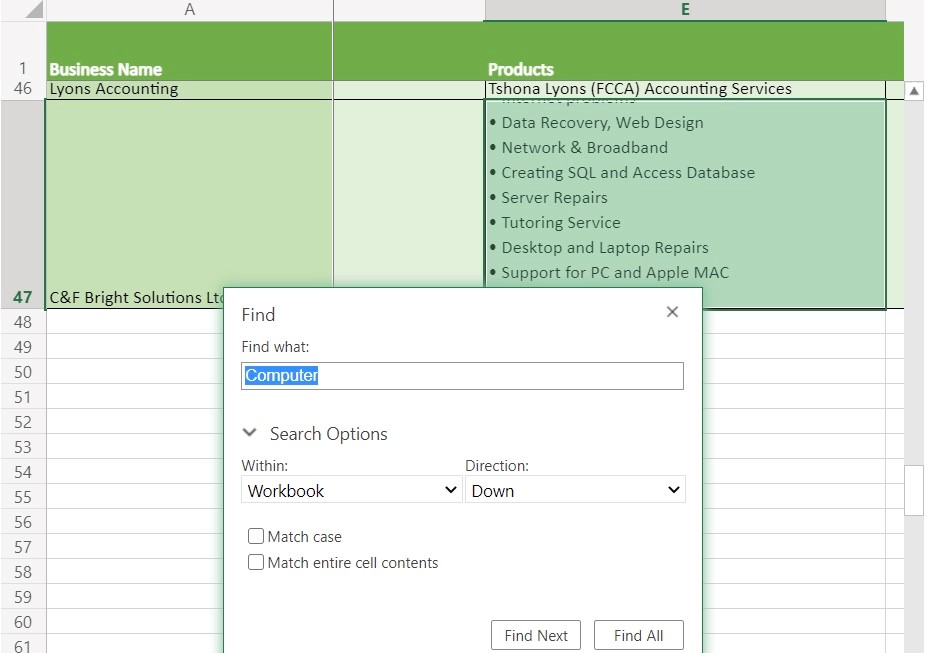927x653 pixels.
Task: Open the Direction dropdown showing Down
Action: coord(575,490)
